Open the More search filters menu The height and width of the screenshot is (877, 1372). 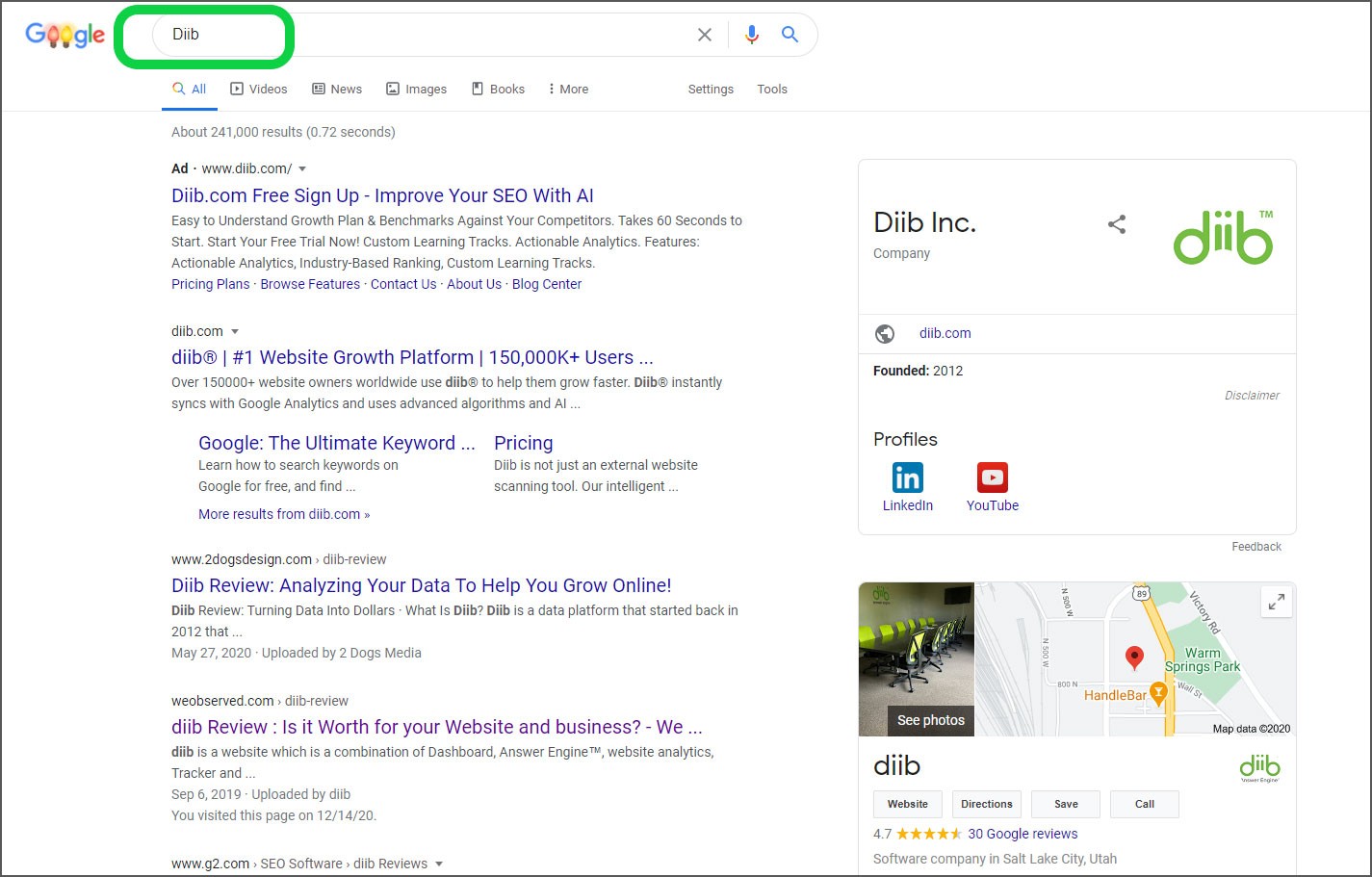tap(568, 90)
